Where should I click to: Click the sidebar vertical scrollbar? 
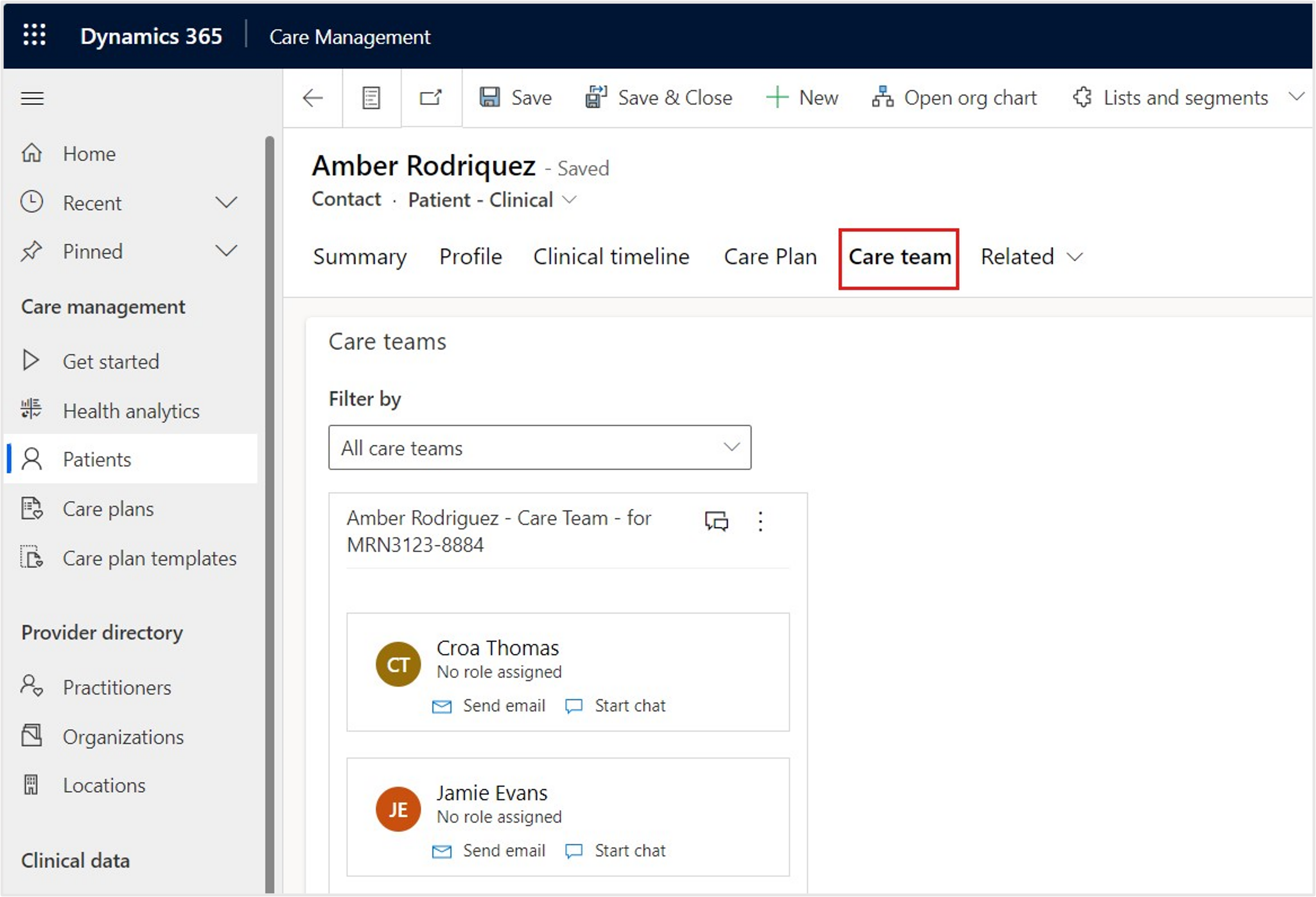[270, 514]
